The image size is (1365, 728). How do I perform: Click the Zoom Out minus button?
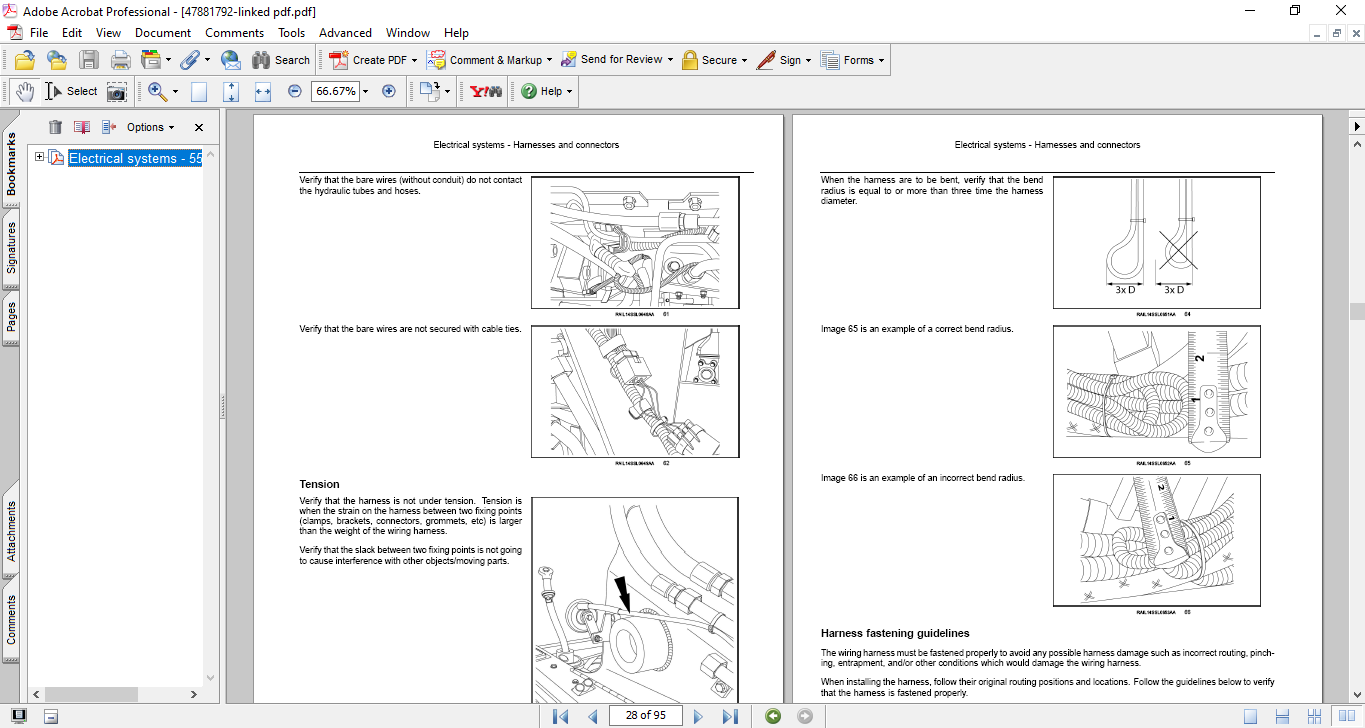tap(295, 91)
